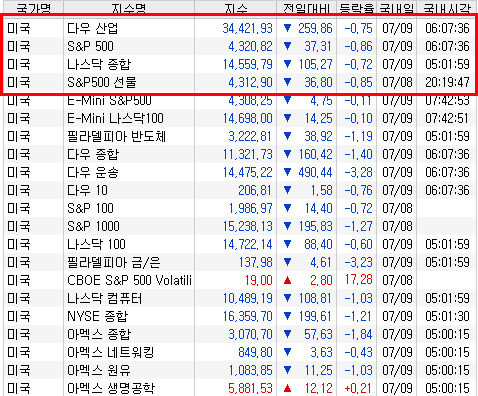Screen dimensions: 478x396
Task: Click the 지수명 column header
Action: click(x=129, y=8)
